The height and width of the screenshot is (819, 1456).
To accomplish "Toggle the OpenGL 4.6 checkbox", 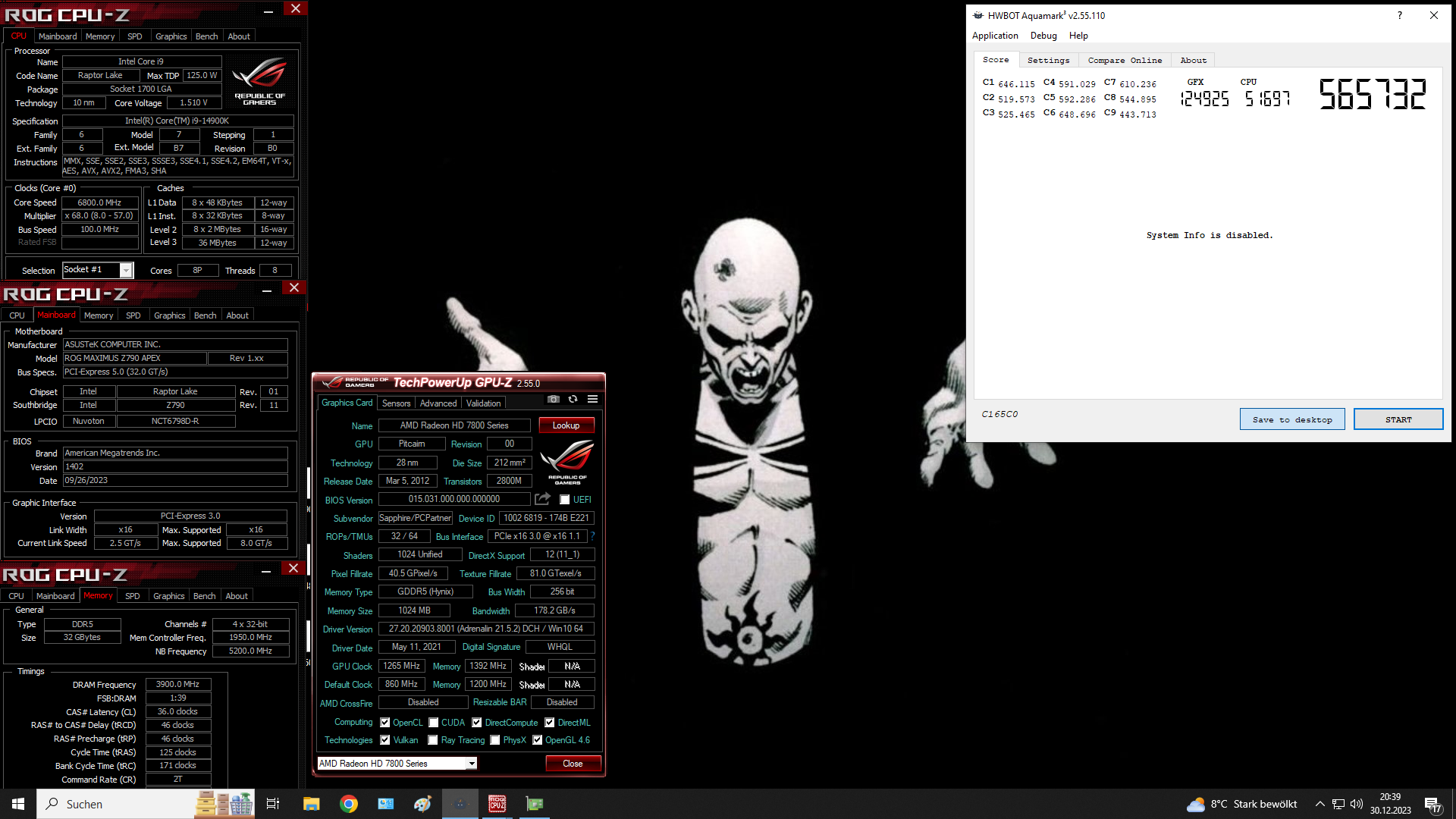I will coord(538,740).
